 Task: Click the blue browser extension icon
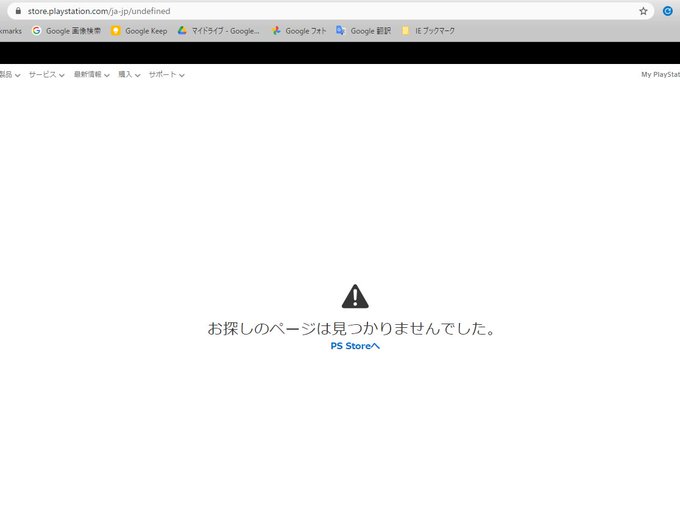[667, 11]
